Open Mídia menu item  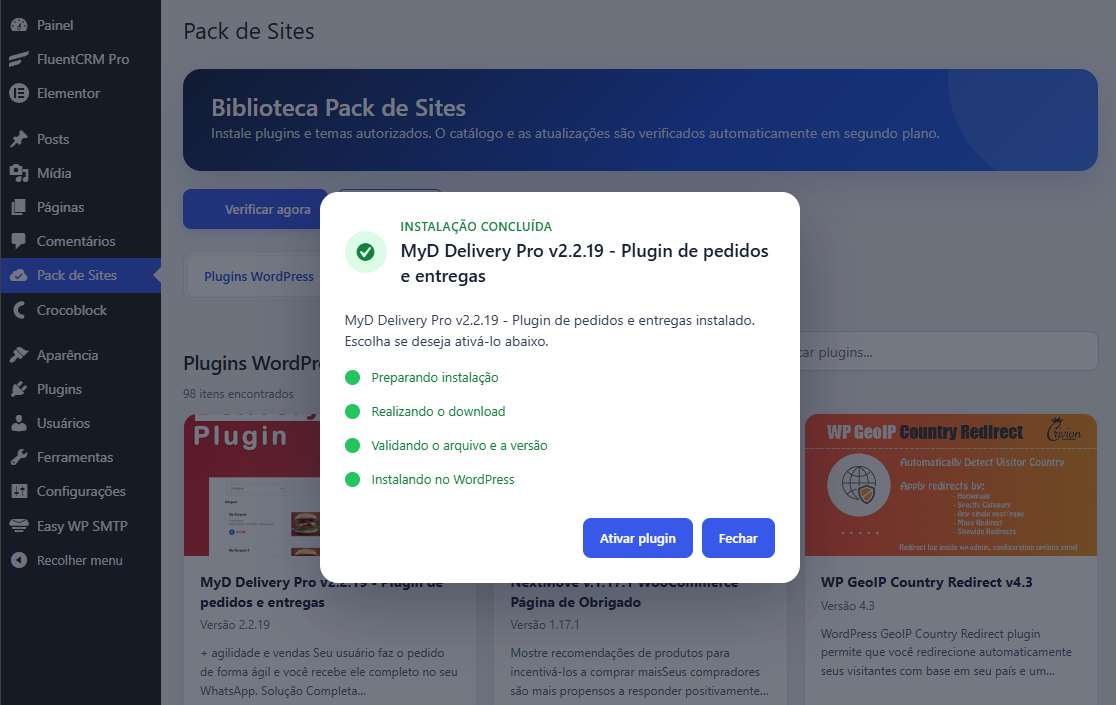pos(80,173)
